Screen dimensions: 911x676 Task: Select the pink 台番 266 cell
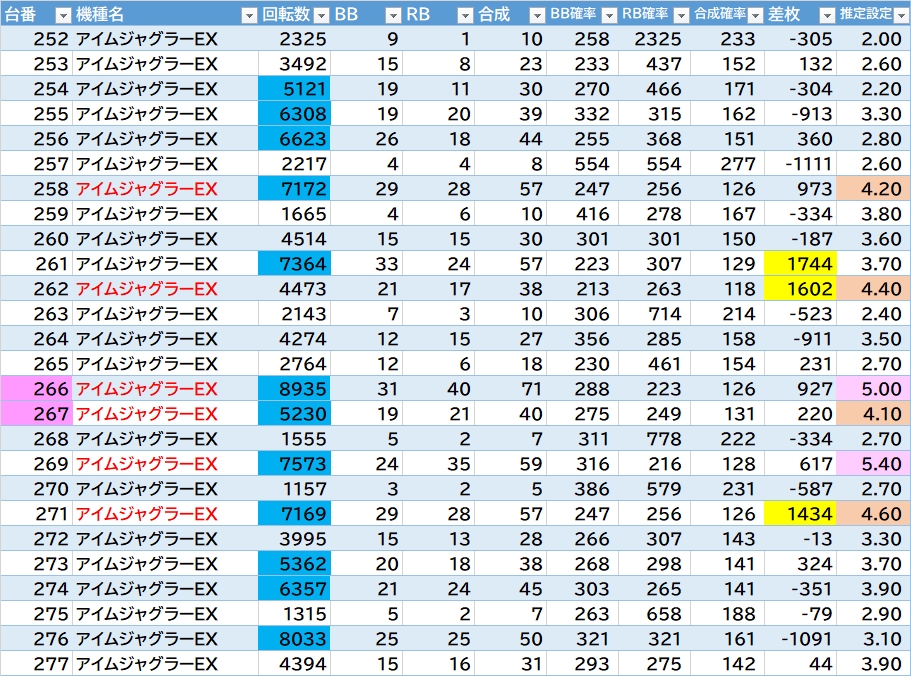coord(36,389)
